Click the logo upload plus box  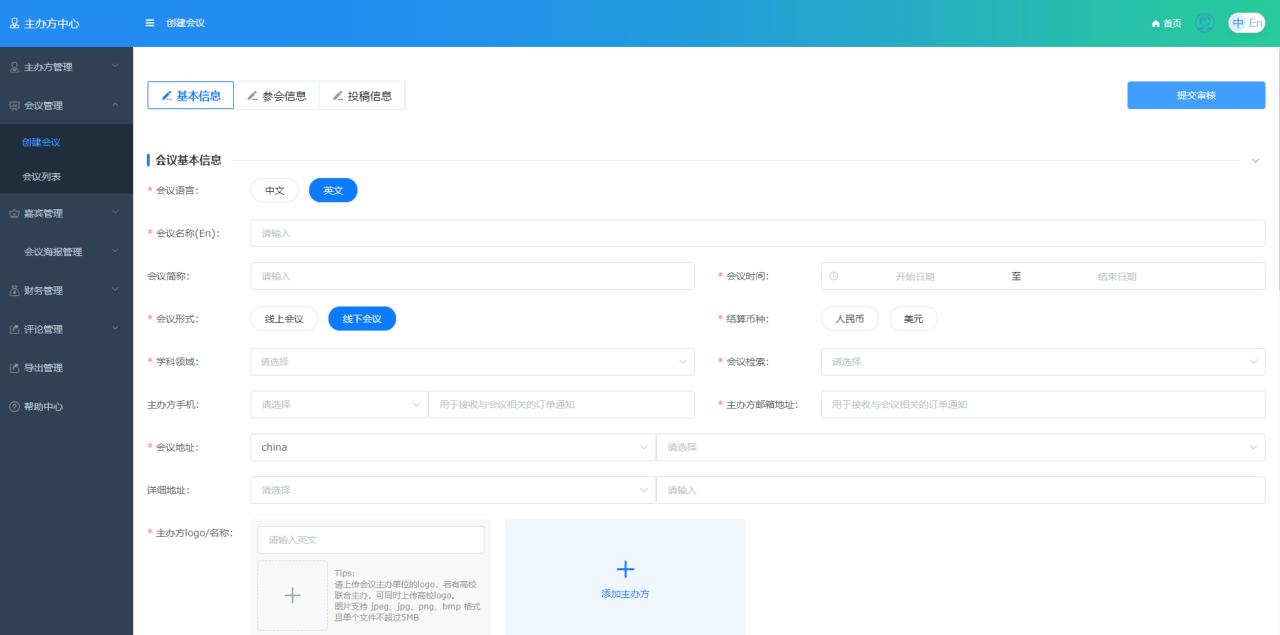click(x=292, y=595)
